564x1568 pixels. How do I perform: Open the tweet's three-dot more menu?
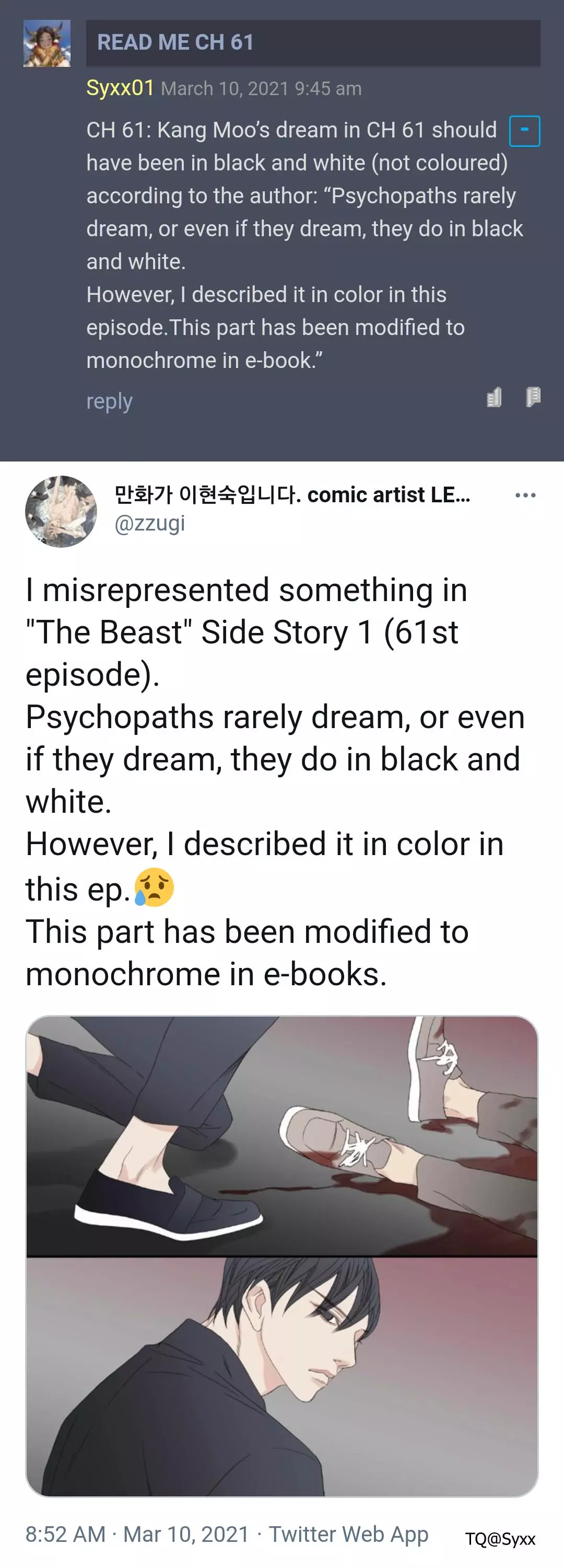point(525,495)
